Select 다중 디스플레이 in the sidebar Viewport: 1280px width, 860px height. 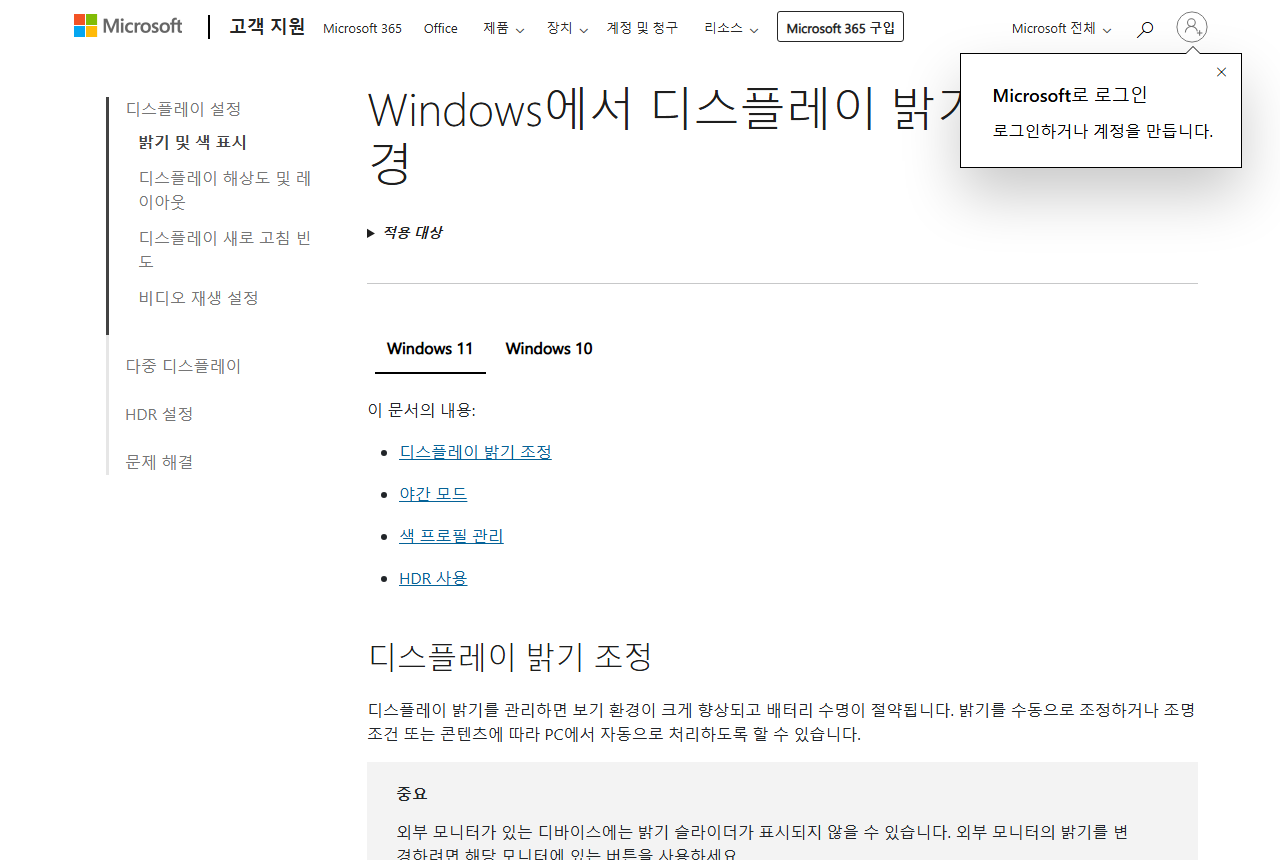183,366
